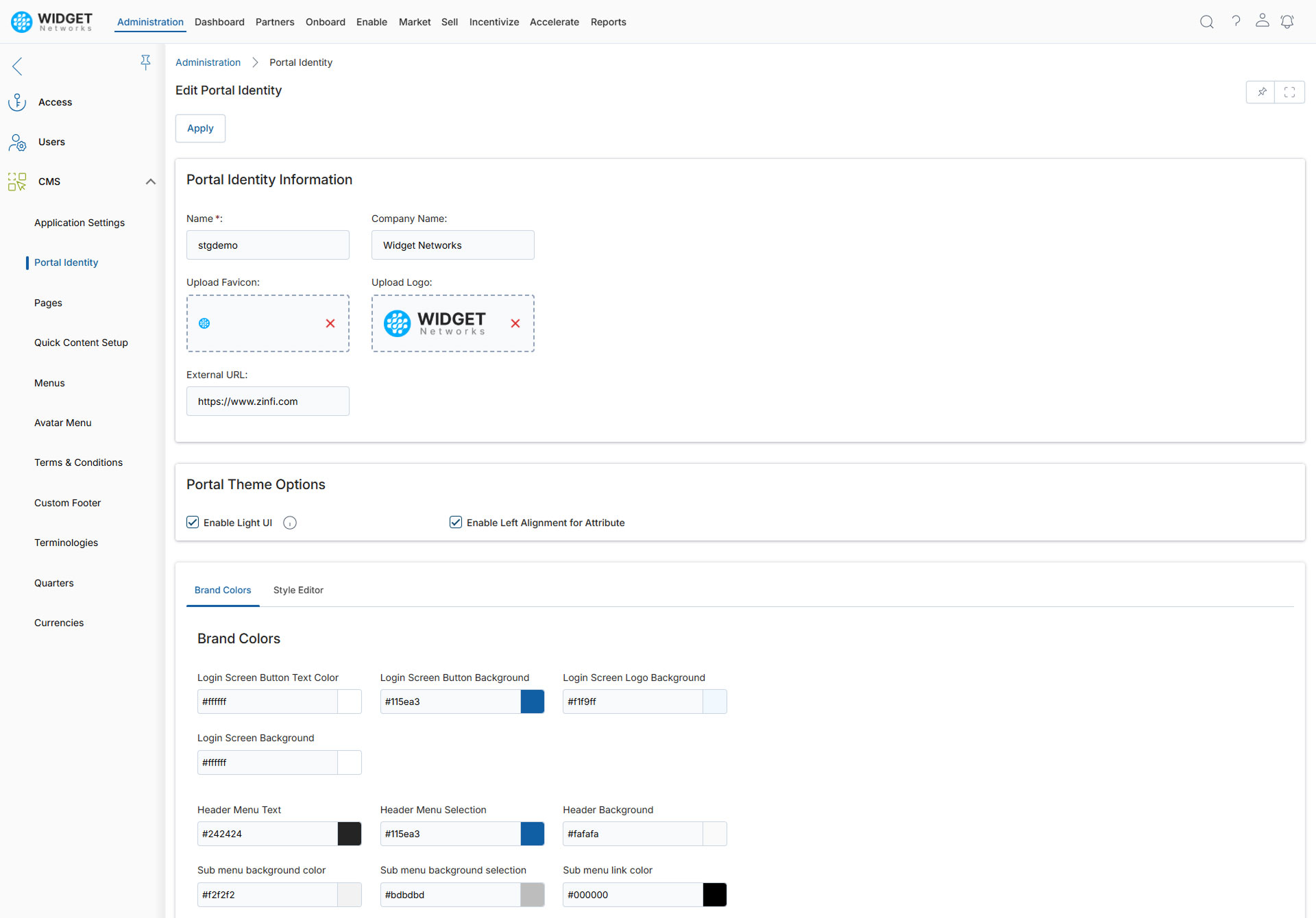Open the Reports menu item
The height and width of the screenshot is (918, 1316).
tap(609, 21)
